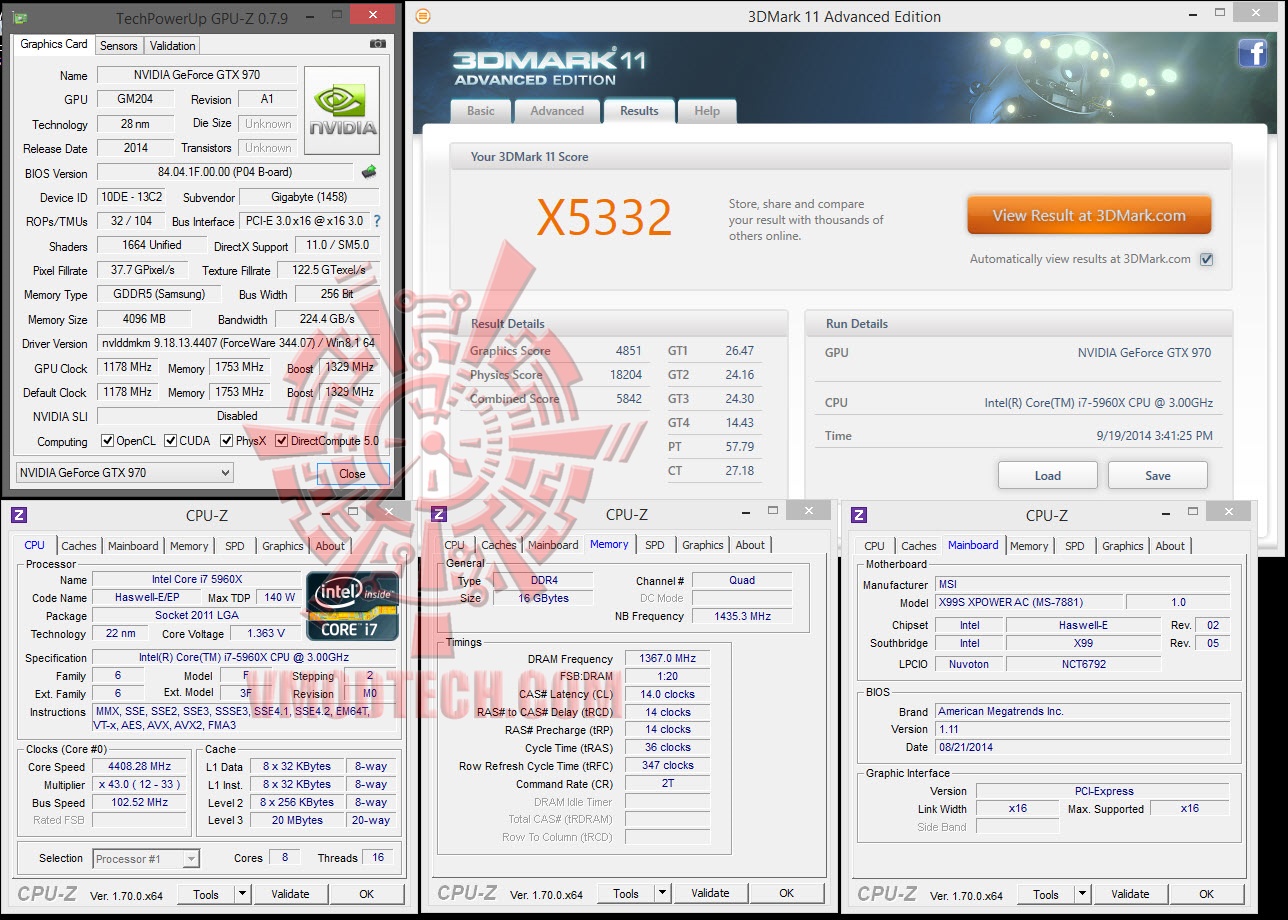Click Validate in the CPU-Z memory window
The width and height of the screenshot is (1288, 920).
[x=710, y=894]
